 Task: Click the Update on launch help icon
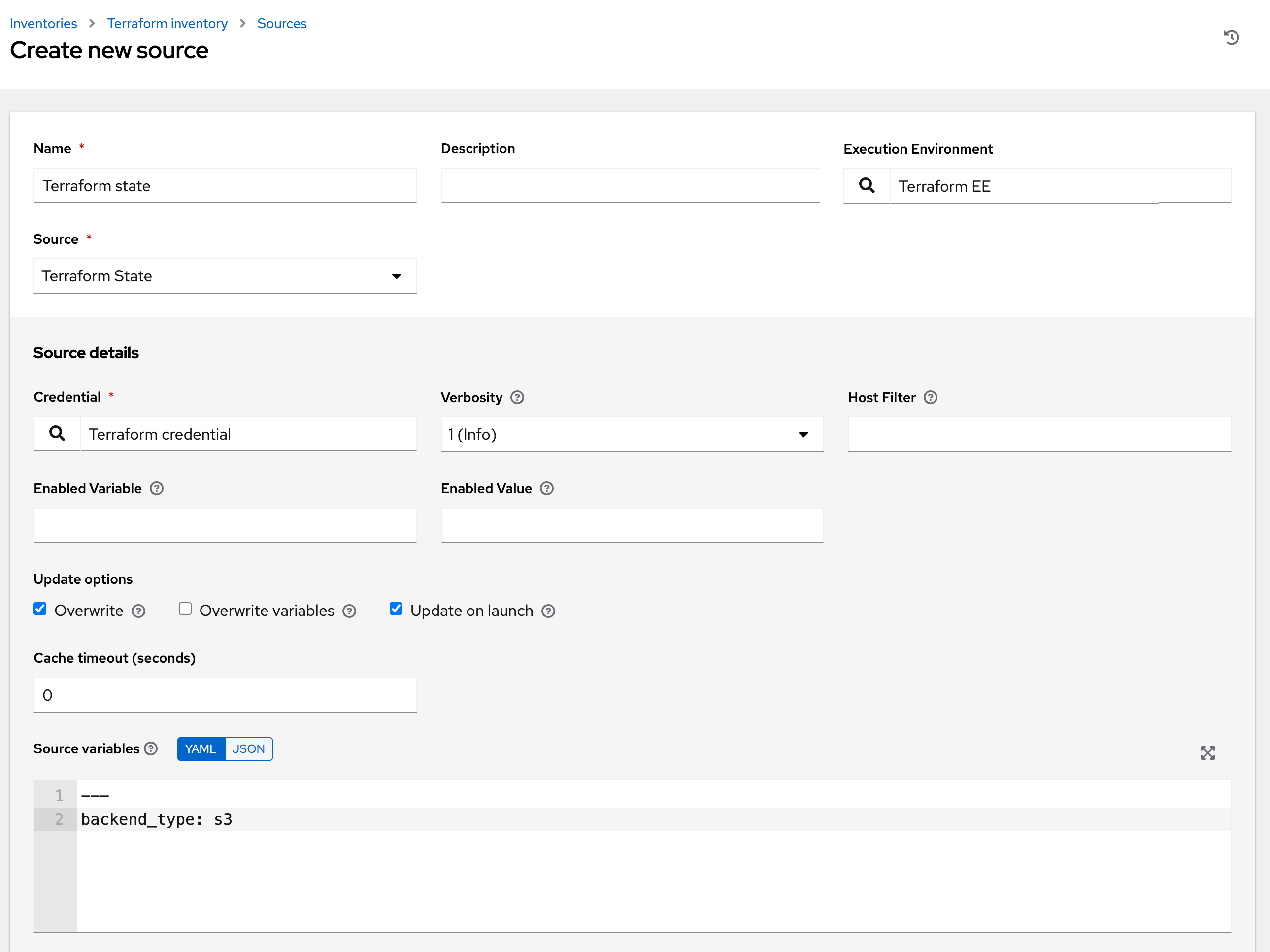click(548, 611)
